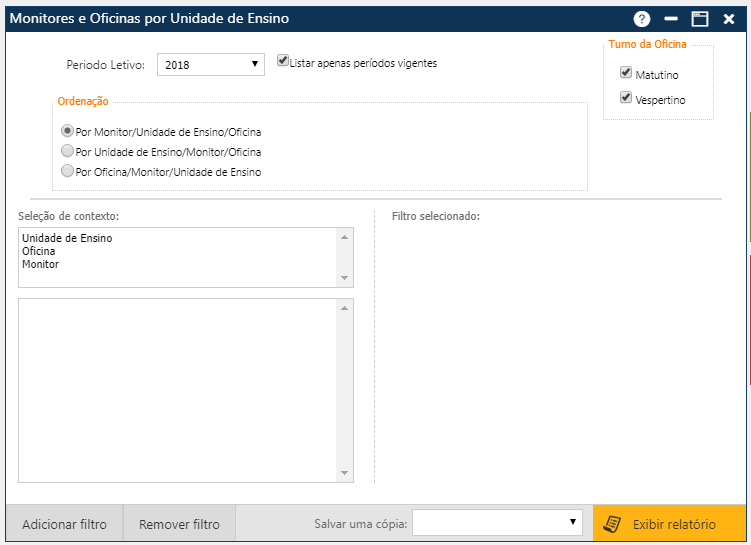Viewport: 751px width, 545px height.
Task: Toggle Listar apenas períodos vigentes checkbox
Action: 283,61
